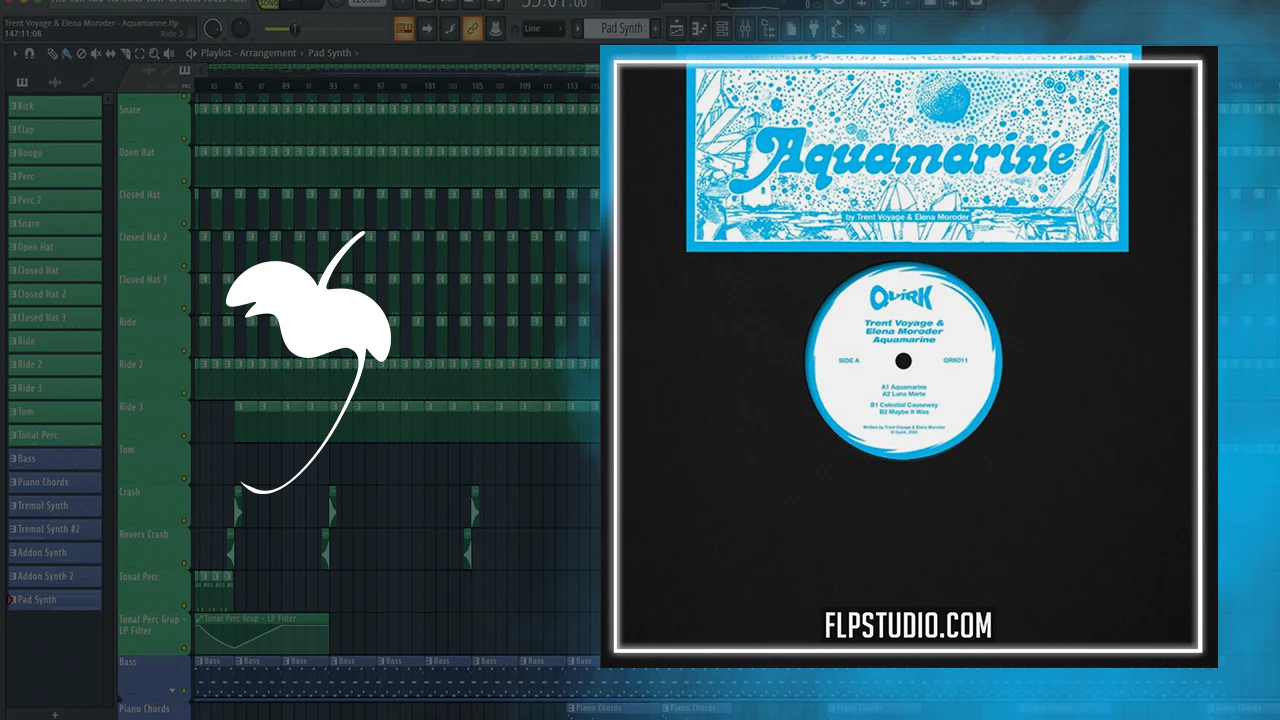Select the playlist slice tool
This screenshot has height=720, width=1280.
(x=125, y=53)
